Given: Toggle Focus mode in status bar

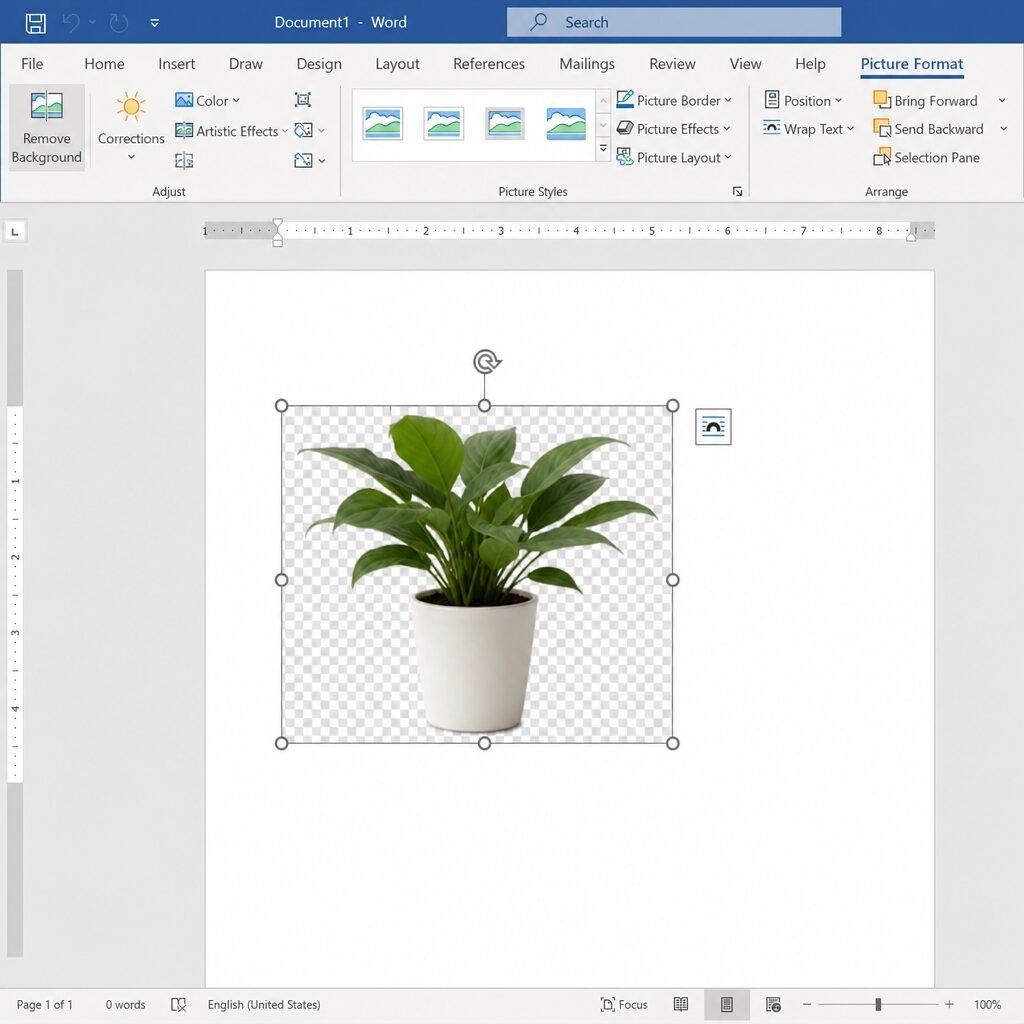Looking at the screenshot, I should (x=624, y=1004).
